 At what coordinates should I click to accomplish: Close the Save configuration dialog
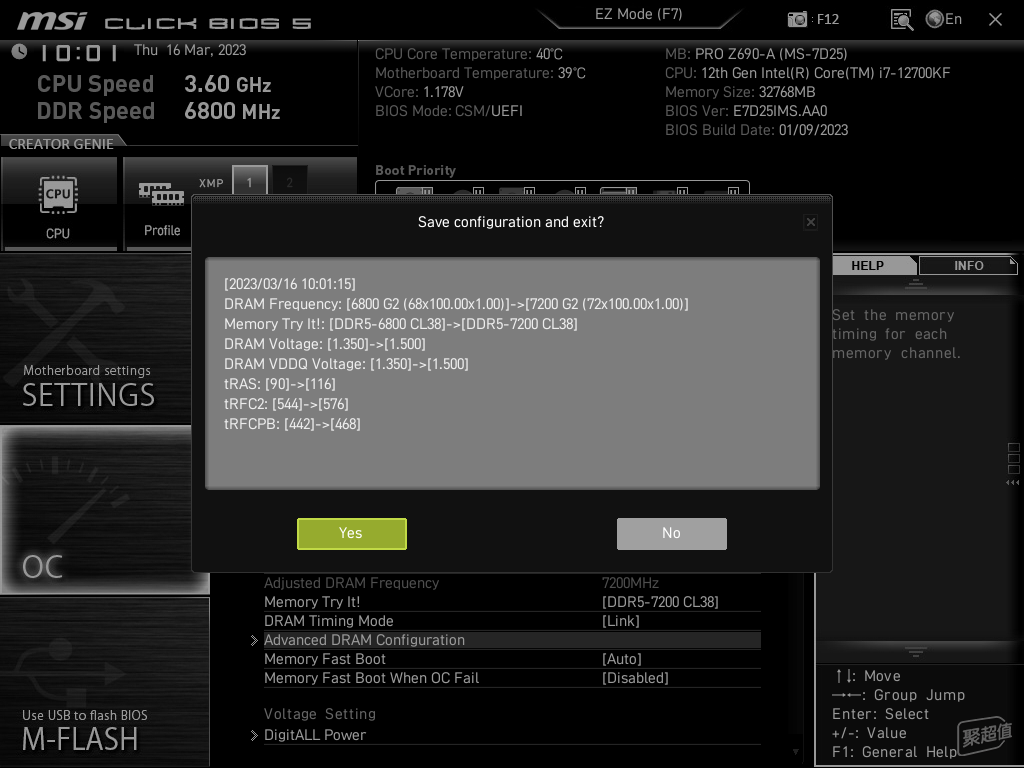810,222
